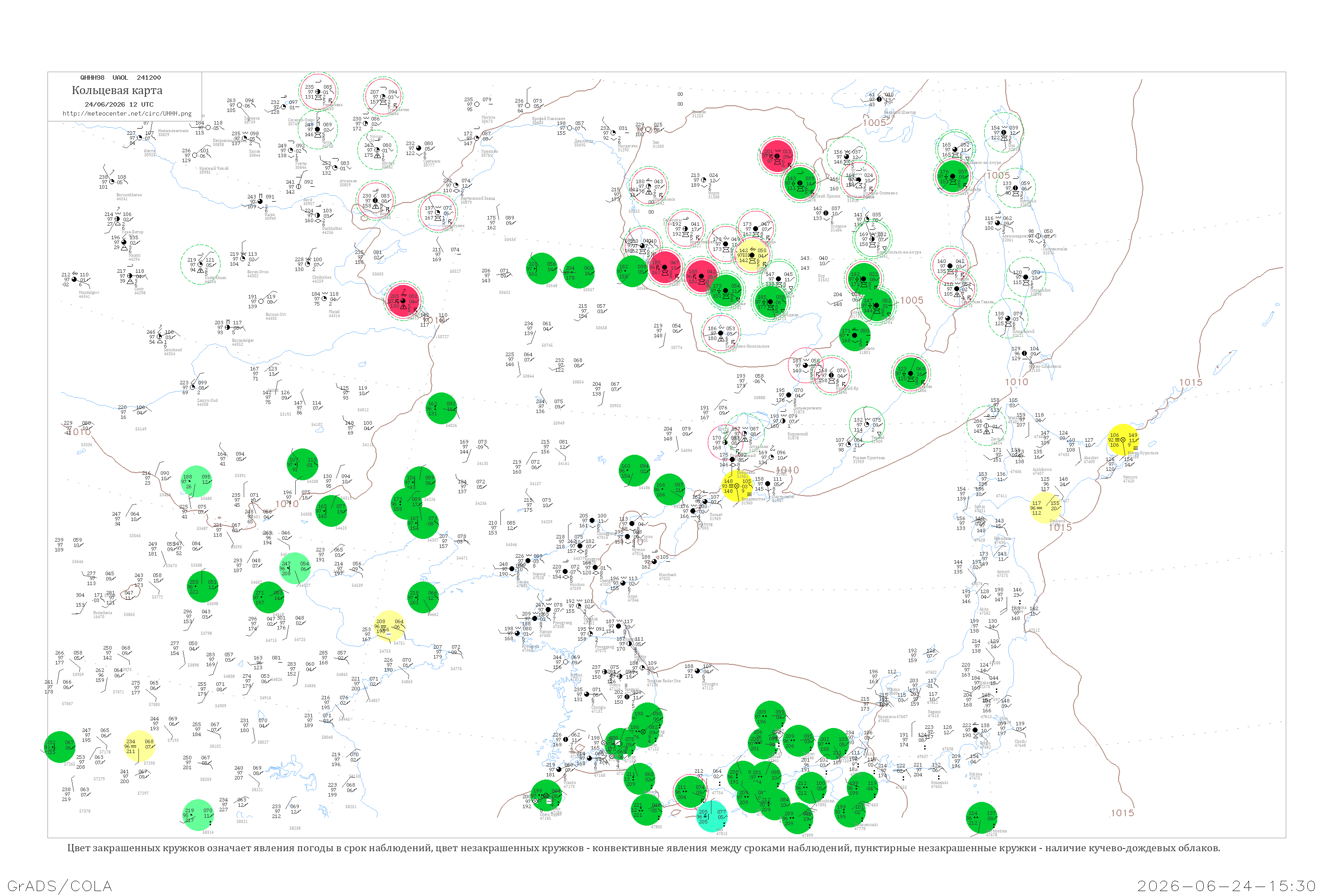Screen dimensions: 1344x896
Task: Click the light green circle at station 58314
Action: [198, 815]
